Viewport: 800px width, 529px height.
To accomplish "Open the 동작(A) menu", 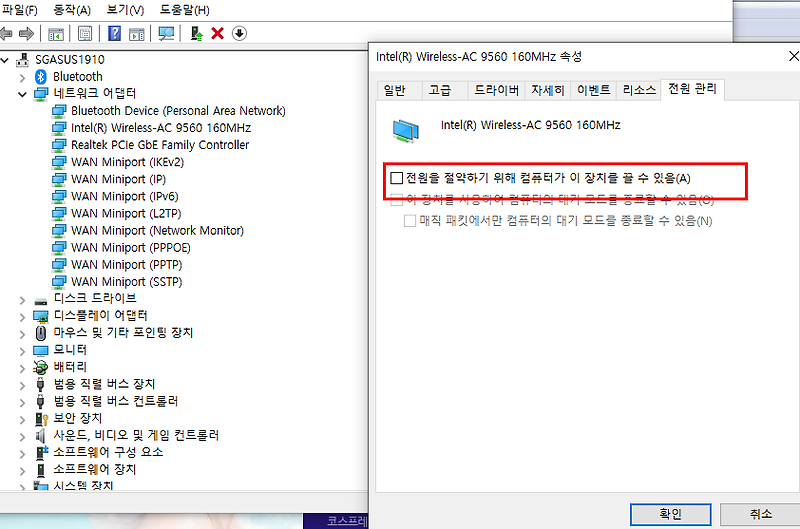I will tap(71, 10).
